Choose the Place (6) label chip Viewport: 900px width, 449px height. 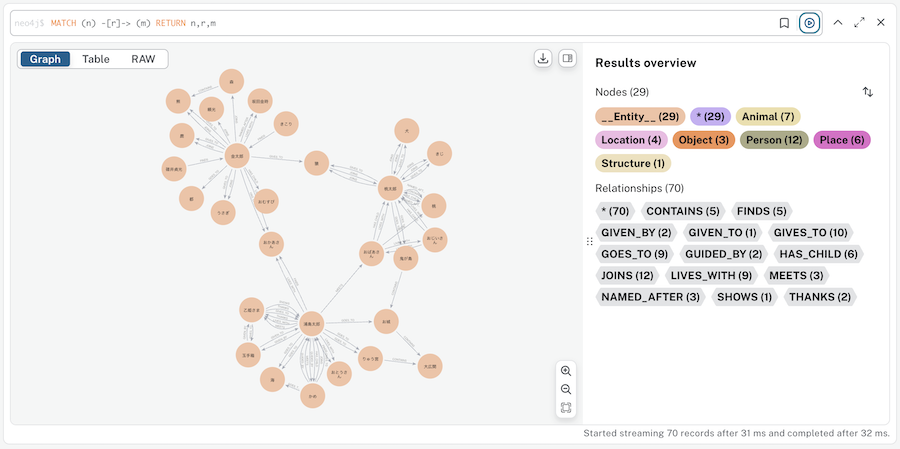tap(842, 140)
